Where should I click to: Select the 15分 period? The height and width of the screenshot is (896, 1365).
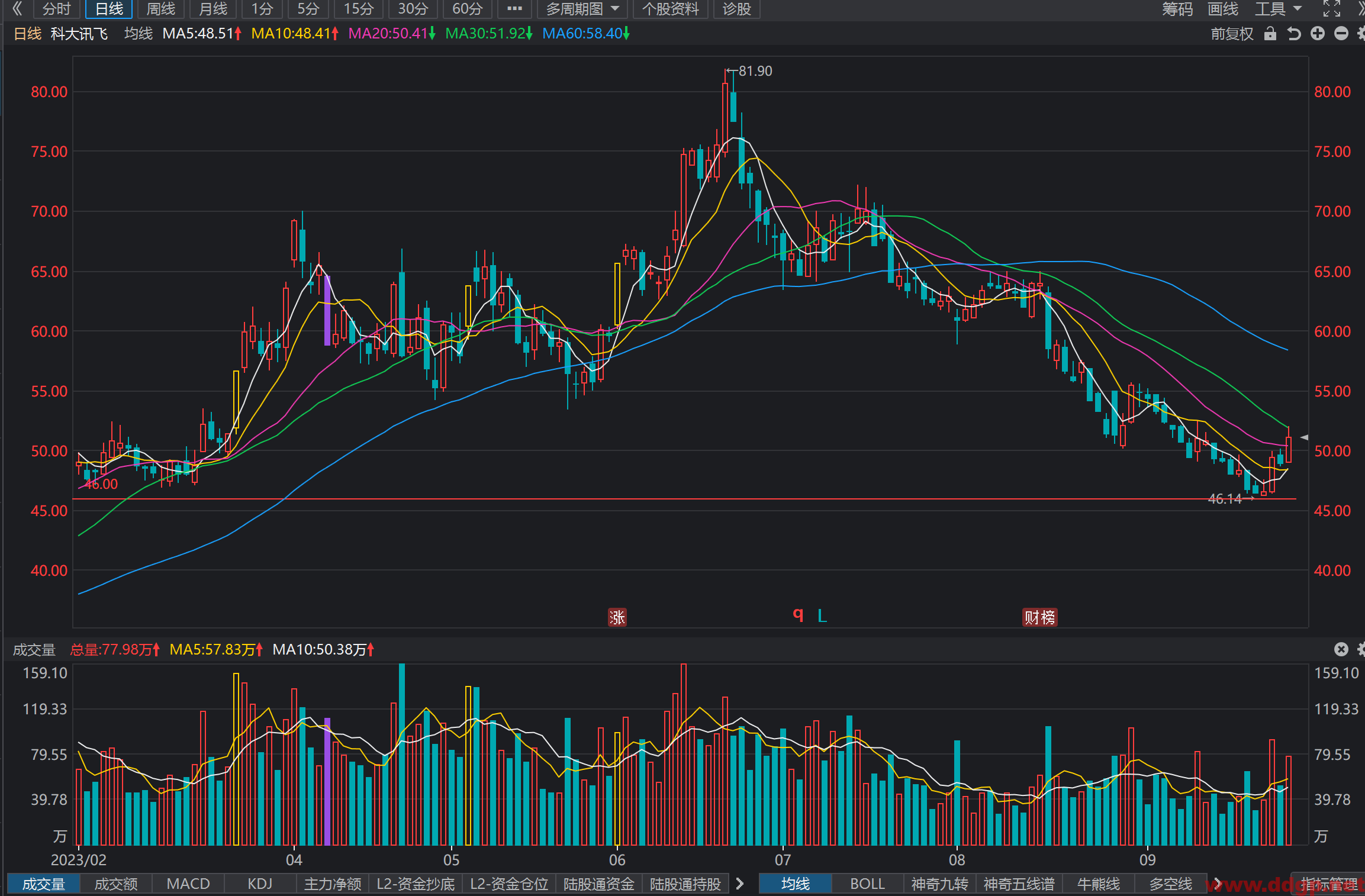pyautogui.click(x=359, y=9)
